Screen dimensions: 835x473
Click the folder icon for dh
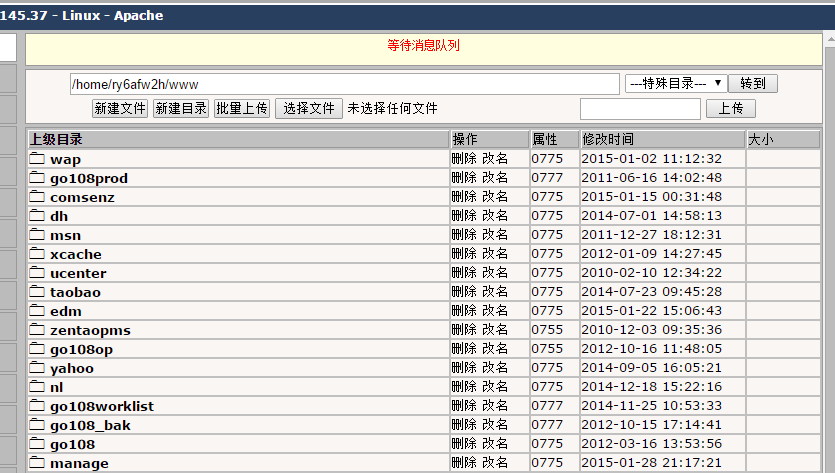(x=37, y=215)
